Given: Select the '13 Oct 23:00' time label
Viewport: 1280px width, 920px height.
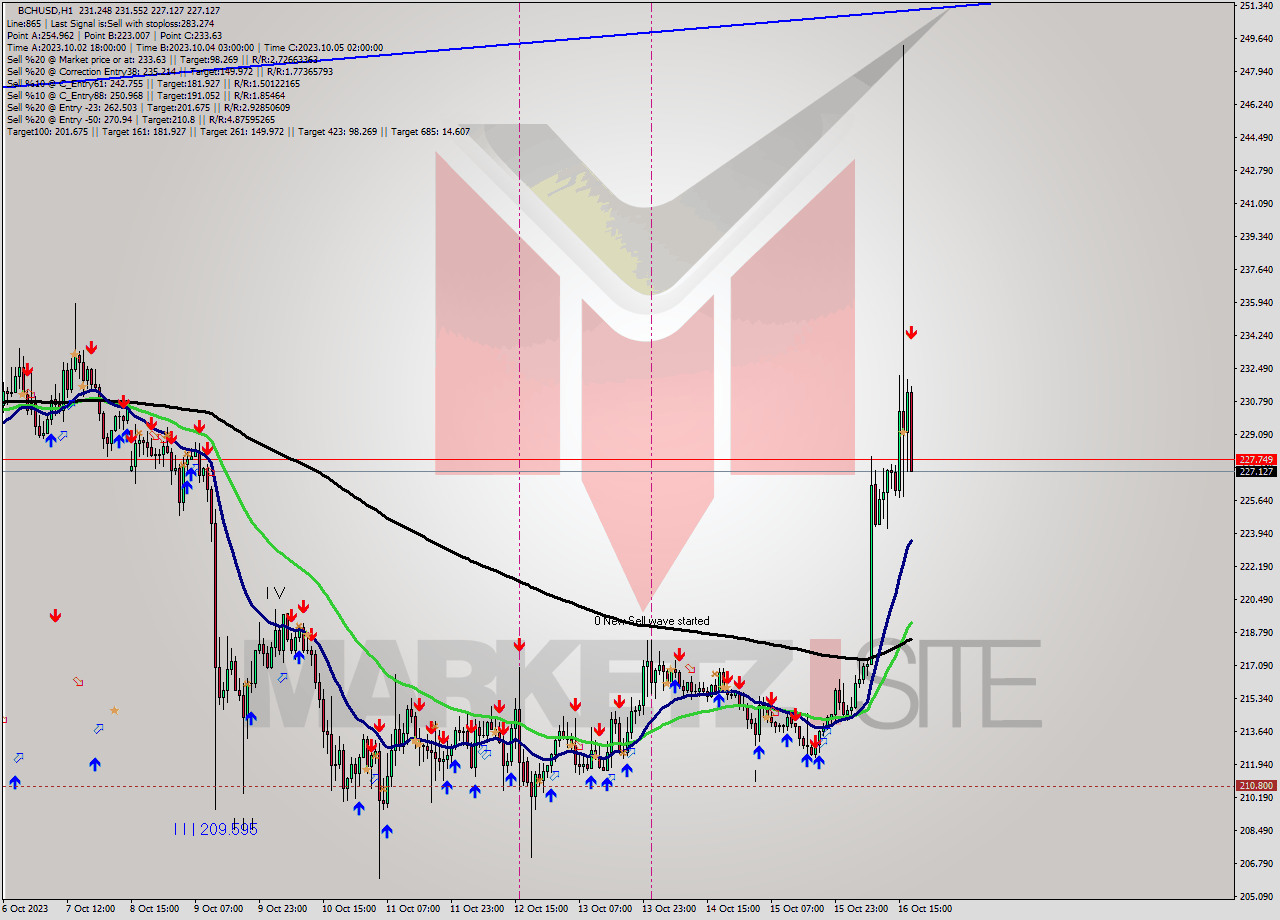Looking at the screenshot, I should [x=669, y=909].
